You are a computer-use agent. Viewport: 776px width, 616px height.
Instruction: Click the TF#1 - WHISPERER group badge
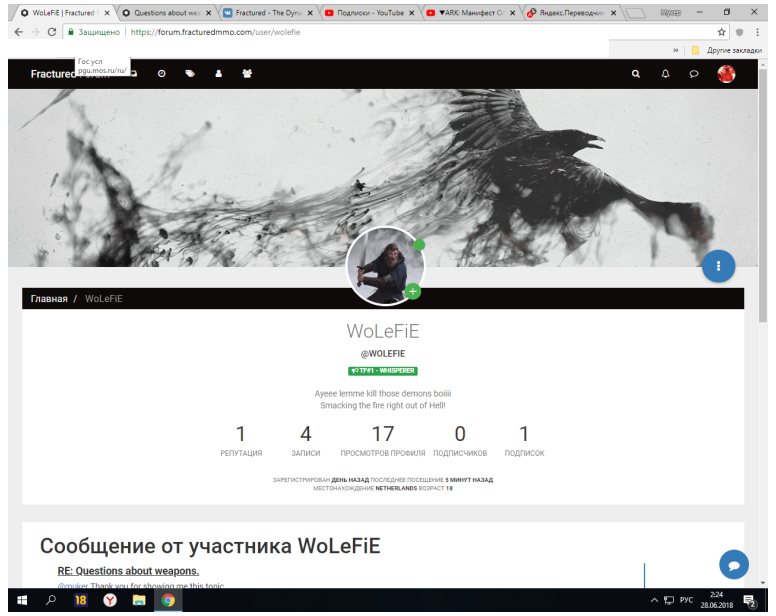tap(383, 371)
